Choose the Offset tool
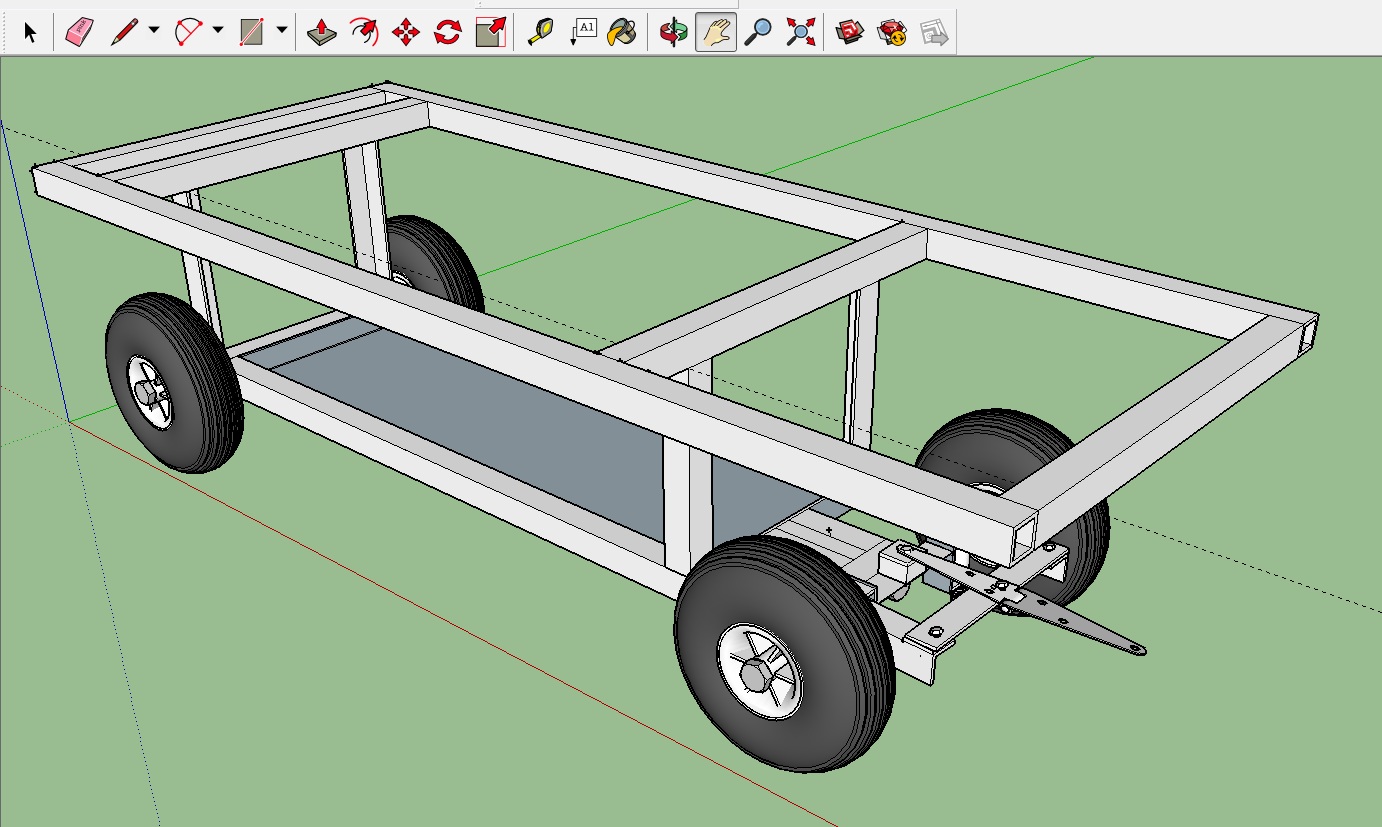The image size is (1382, 827). click(x=364, y=32)
